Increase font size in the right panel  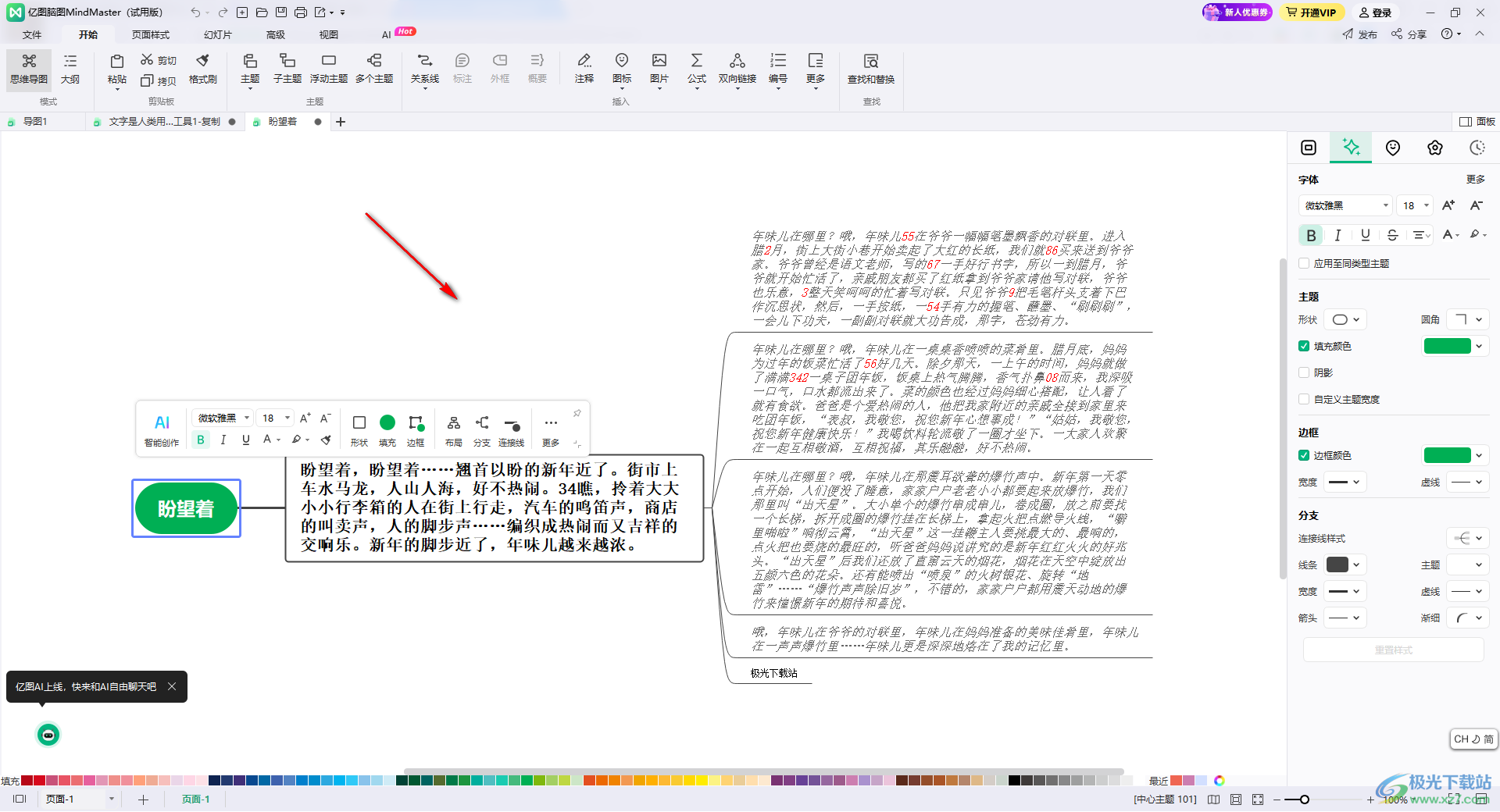point(1448,205)
